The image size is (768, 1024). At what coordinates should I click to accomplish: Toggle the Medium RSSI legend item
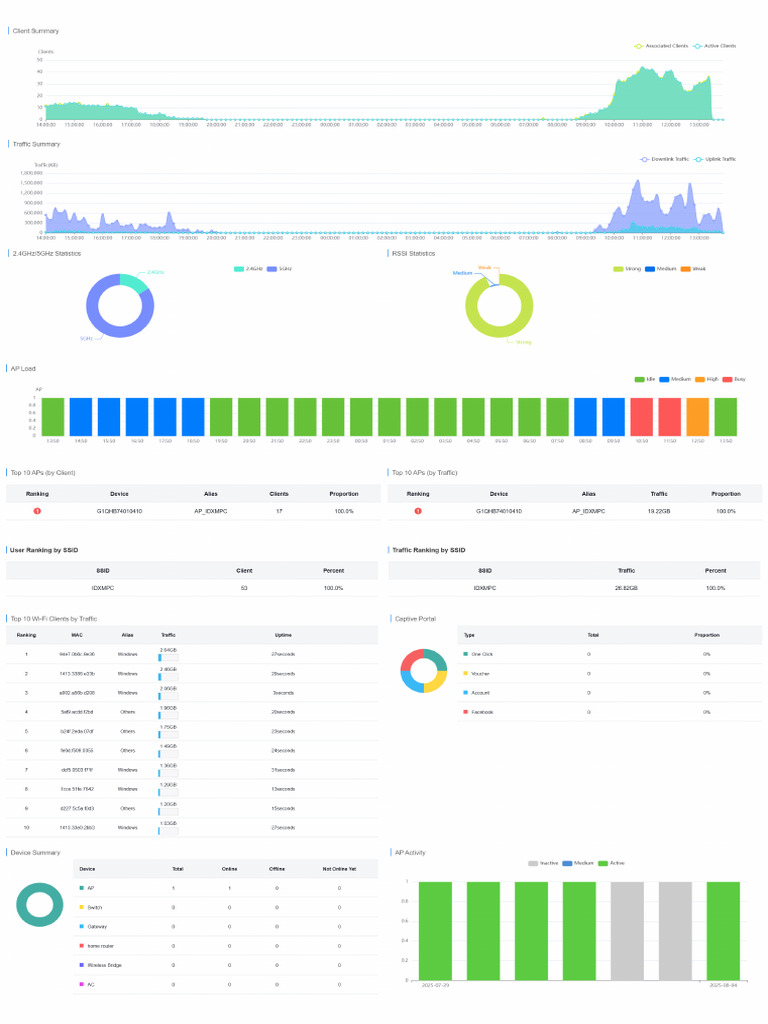tap(660, 268)
